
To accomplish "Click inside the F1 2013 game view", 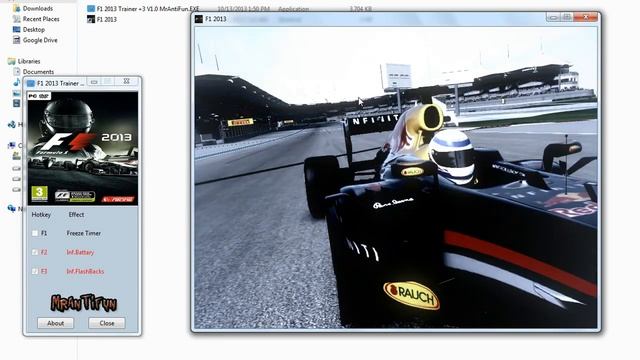I will pos(396,178).
